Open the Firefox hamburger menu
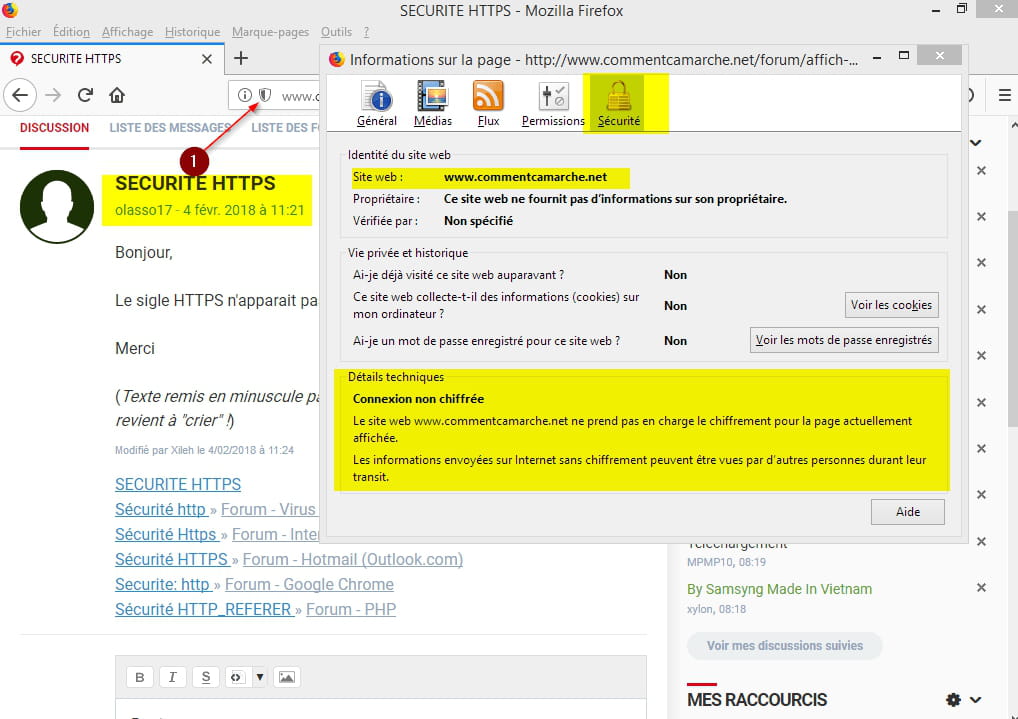This screenshot has height=719, width=1018. 1004,95
